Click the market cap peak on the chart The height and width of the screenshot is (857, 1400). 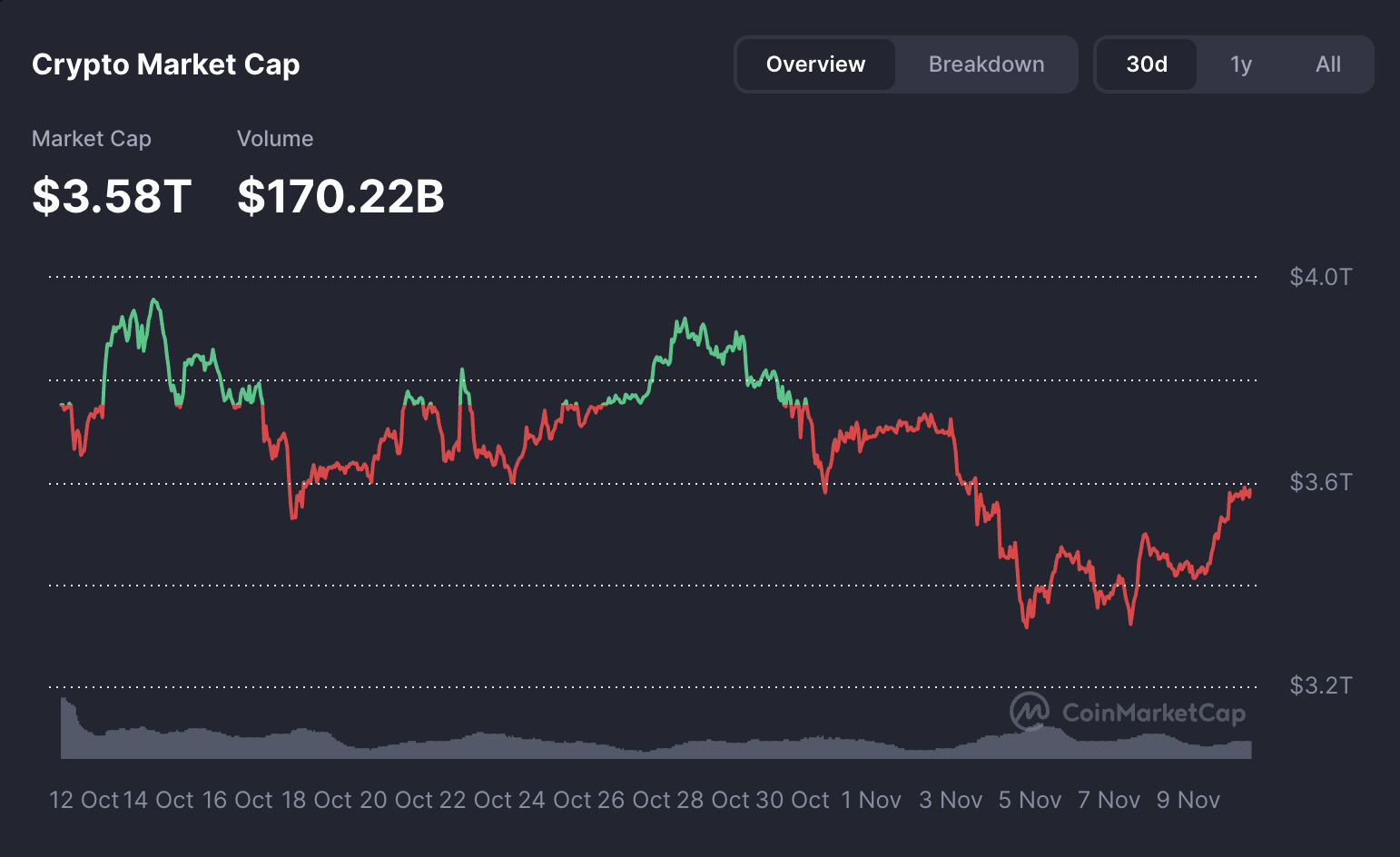tap(155, 300)
